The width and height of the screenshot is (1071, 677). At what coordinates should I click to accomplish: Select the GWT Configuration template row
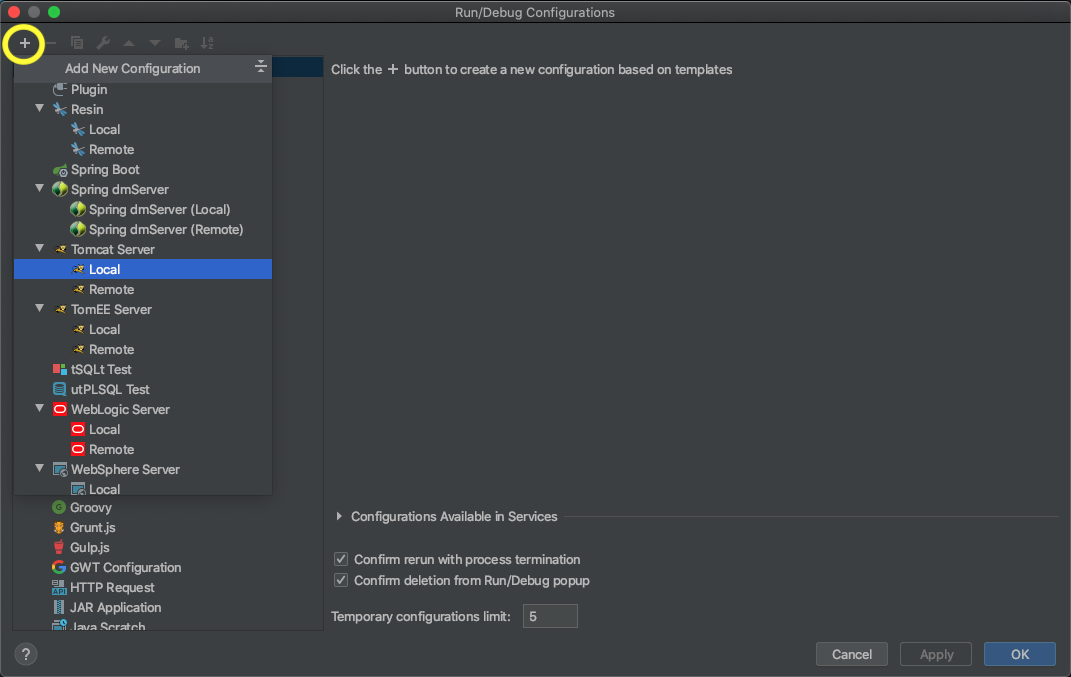(167, 567)
